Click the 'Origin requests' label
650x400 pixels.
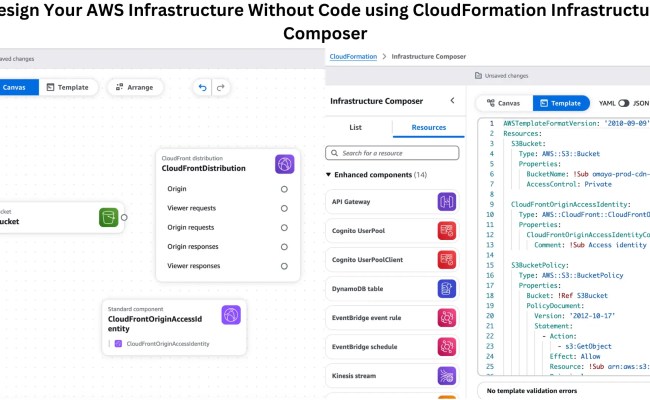pos(191,228)
